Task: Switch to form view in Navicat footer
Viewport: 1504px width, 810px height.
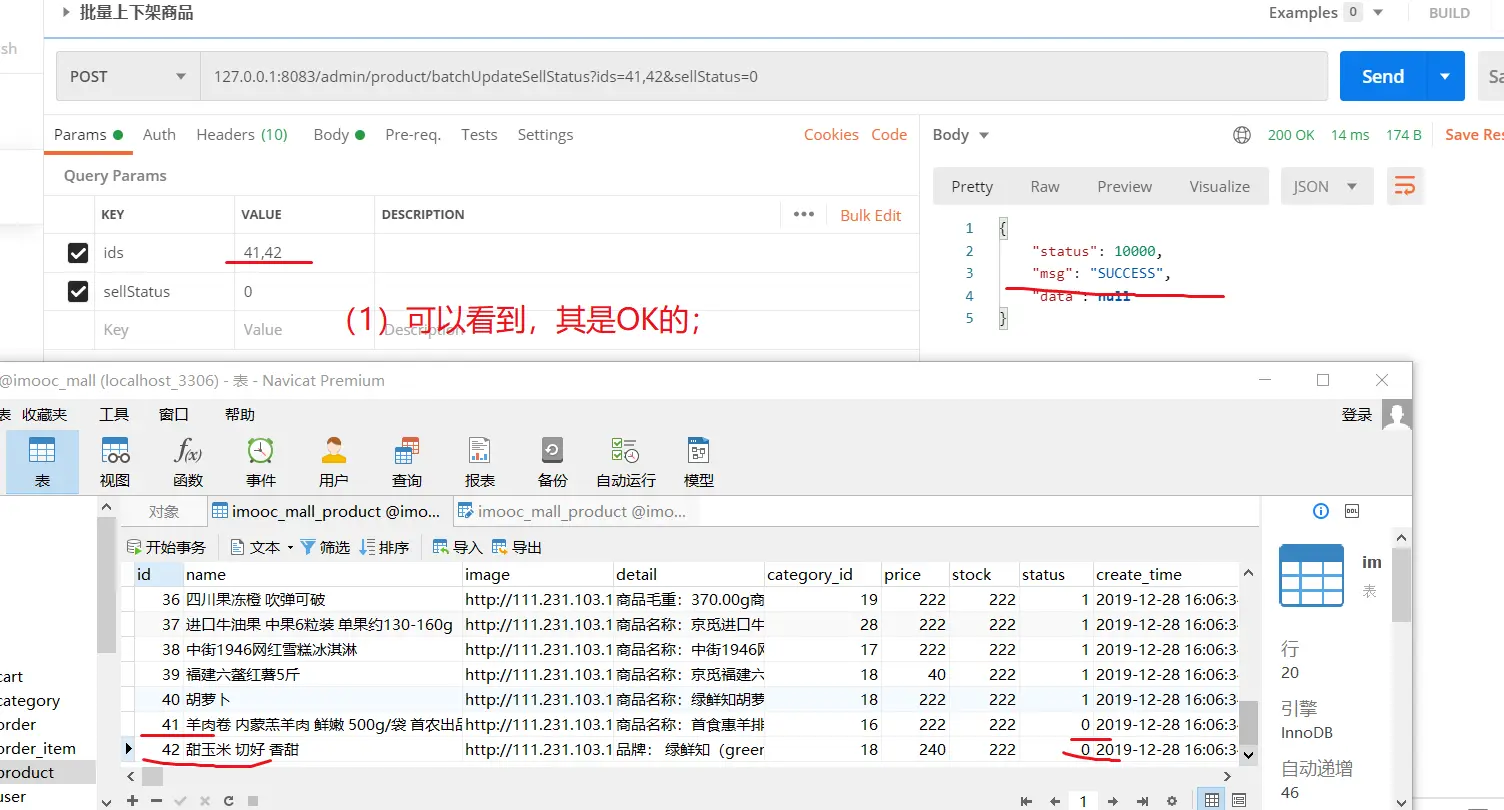Action: pyautogui.click(x=1240, y=800)
